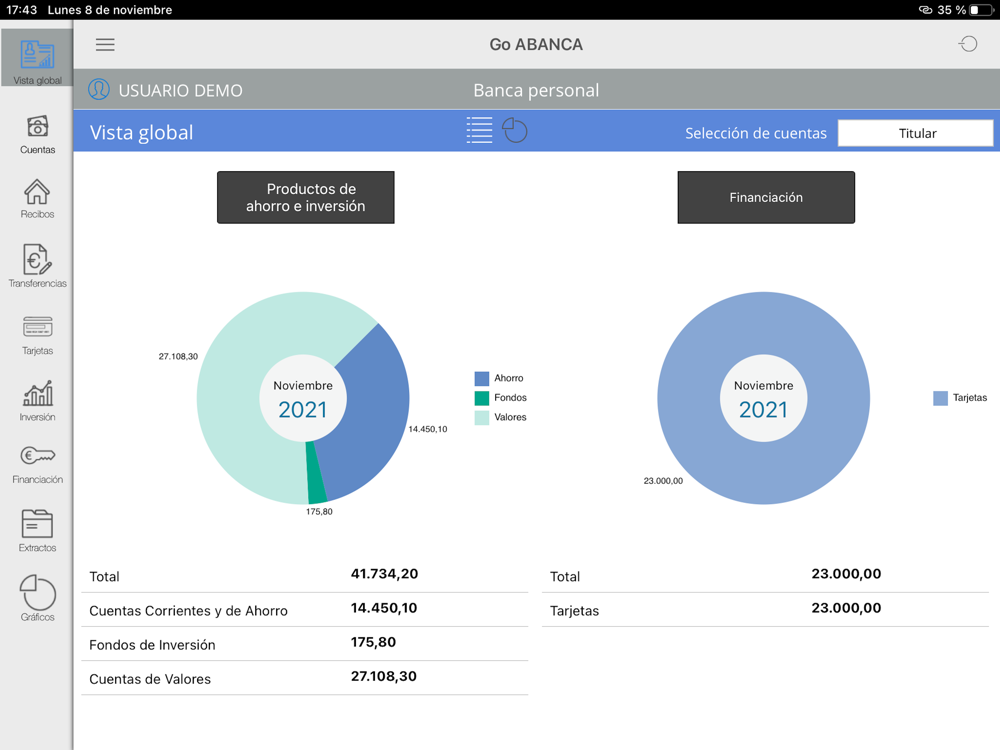Click the battery indicator in status bar

[982, 10]
